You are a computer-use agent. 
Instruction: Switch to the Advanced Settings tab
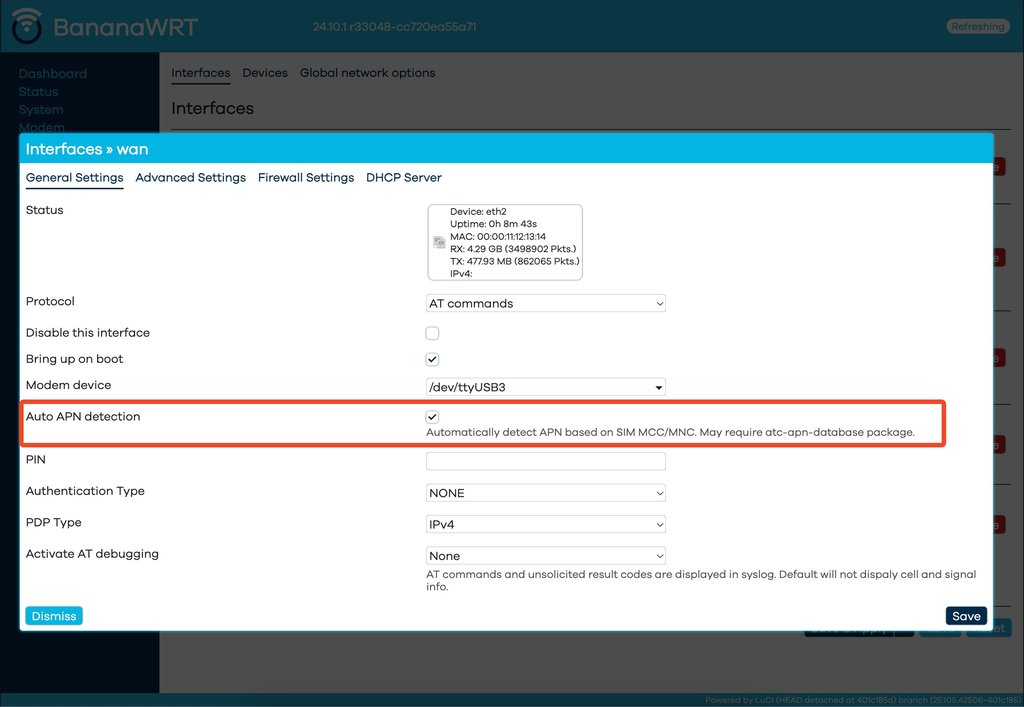tap(190, 178)
